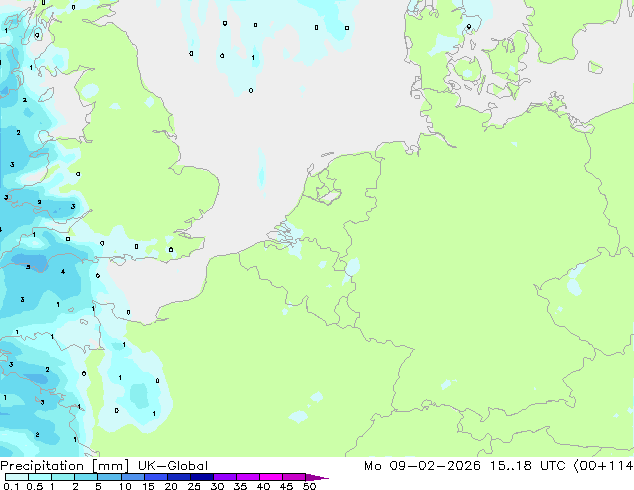Click the '(00+114' forecast offset text
The height and width of the screenshot is (490, 634).
pos(603,466)
